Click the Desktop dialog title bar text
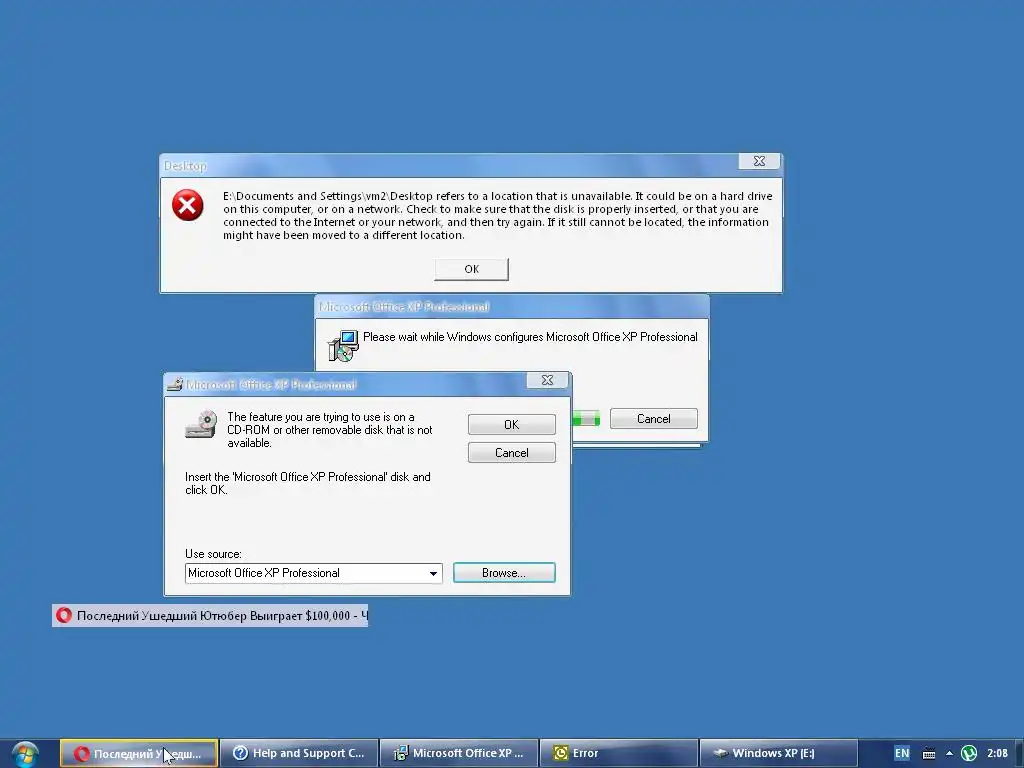 coord(185,166)
